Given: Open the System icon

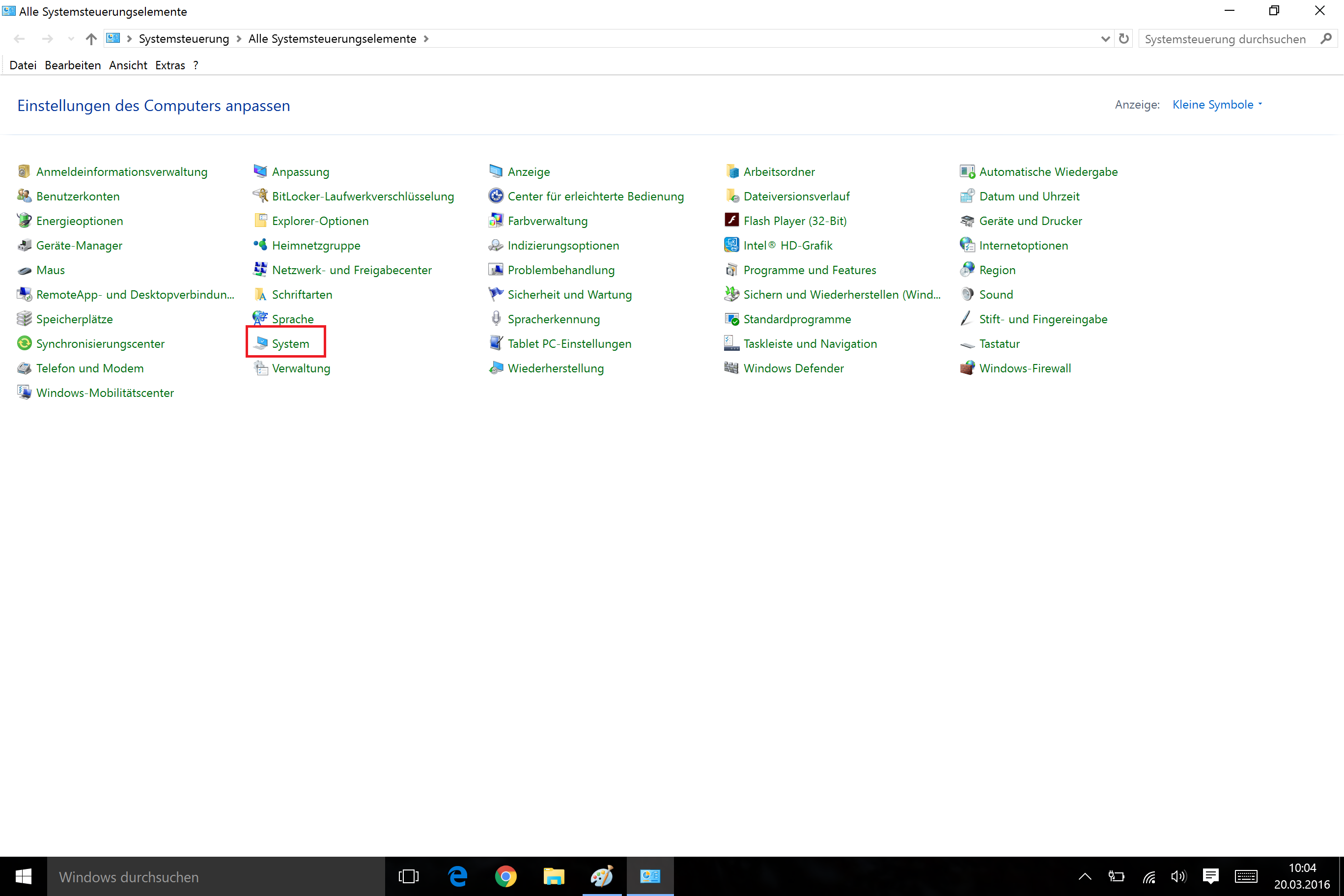Looking at the screenshot, I should 260,343.
